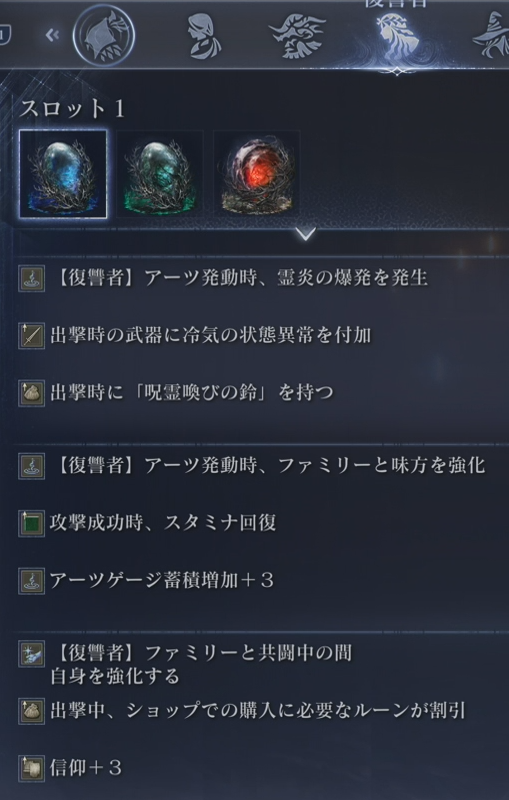Click the double left chevron arrow
The image size is (509, 800).
52,35
